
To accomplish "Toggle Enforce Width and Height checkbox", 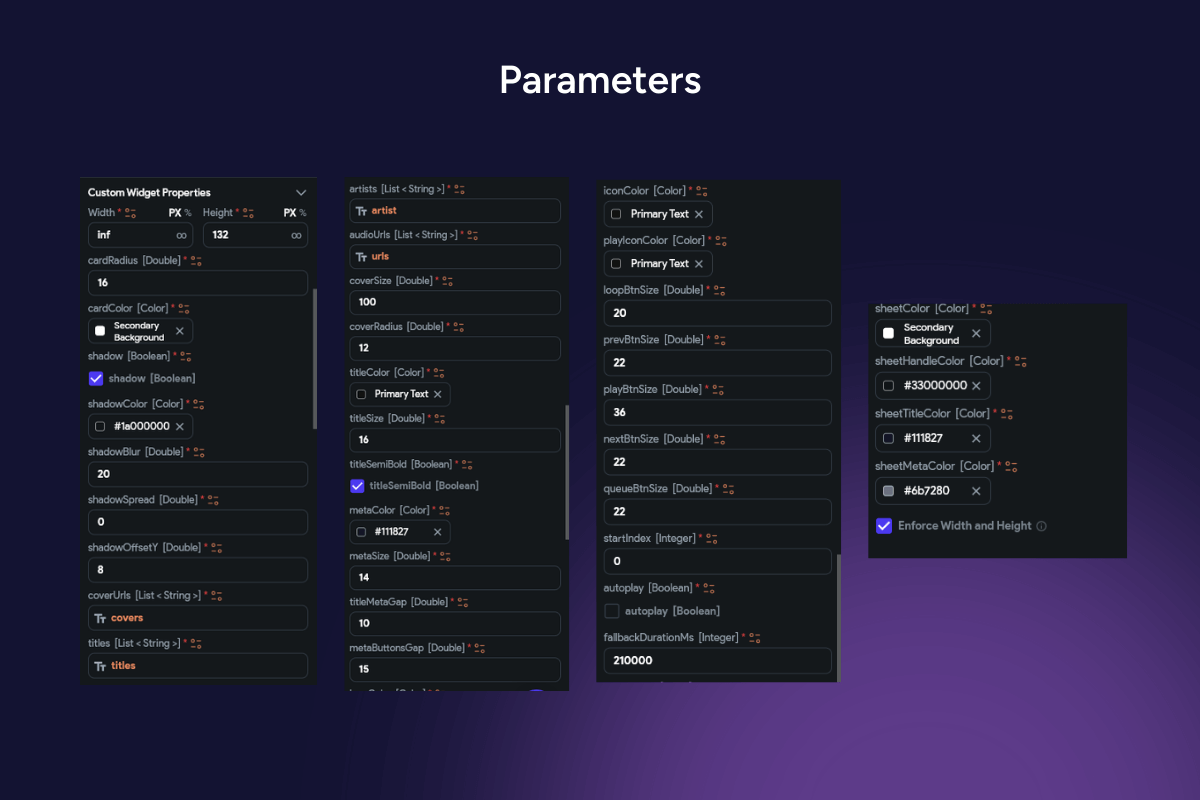I will (884, 526).
